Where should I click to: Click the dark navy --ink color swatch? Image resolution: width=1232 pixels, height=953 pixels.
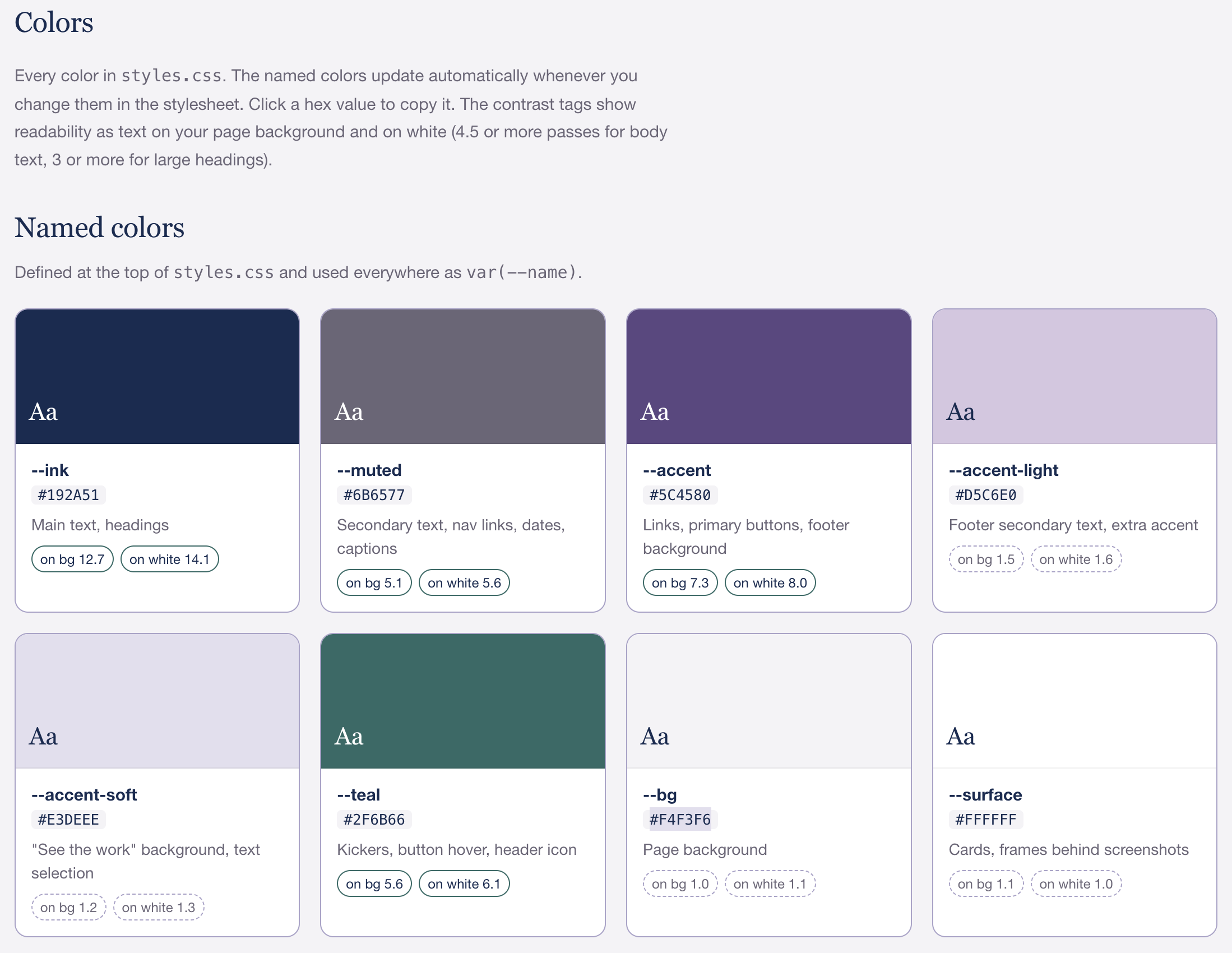(x=157, y=376)
